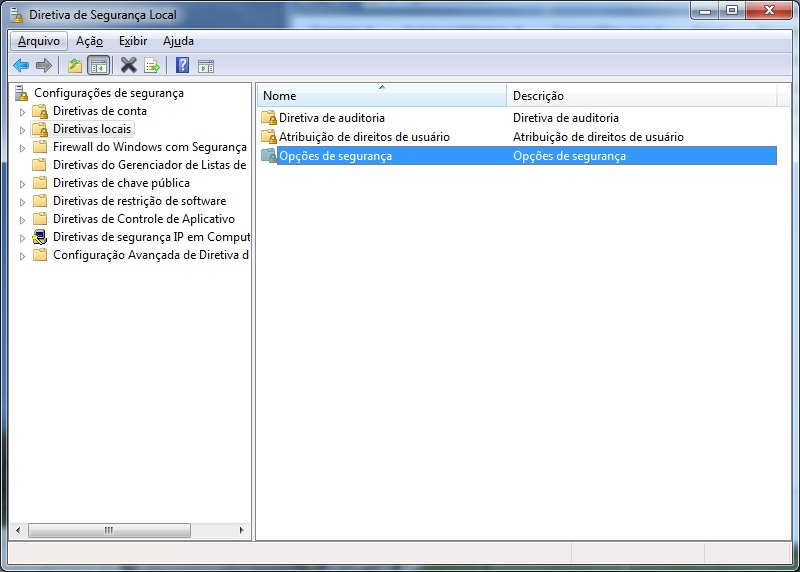
Task: Expand Diretivas de restrição de software node
Action: pyautogui.click(x=22, y=202)
